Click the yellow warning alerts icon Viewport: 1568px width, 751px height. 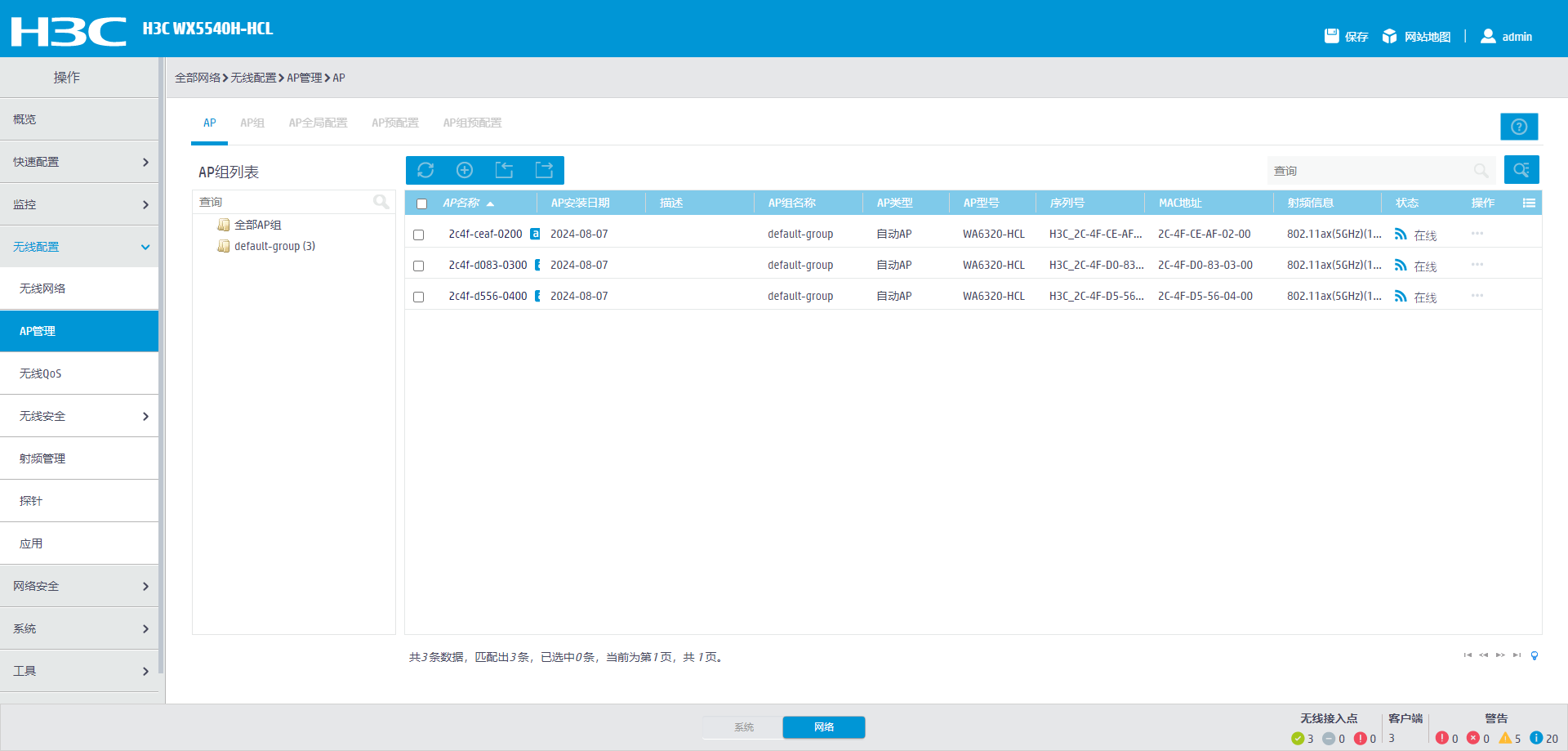pos(1505,738)
